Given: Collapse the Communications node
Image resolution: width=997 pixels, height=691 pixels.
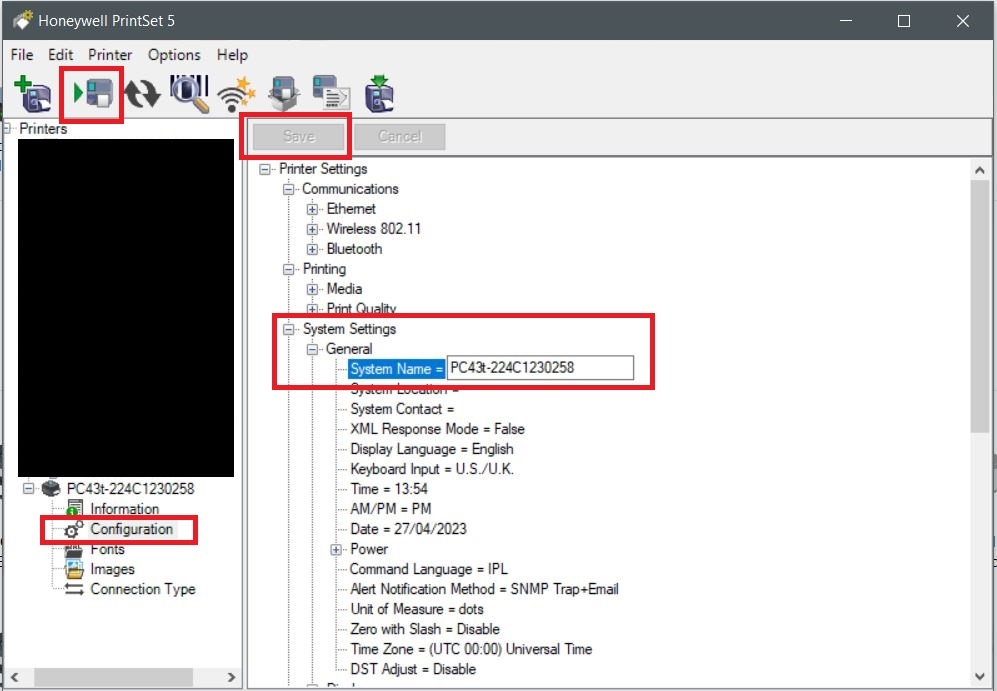Looking at the screenshot, I should [x=289, y=189].
